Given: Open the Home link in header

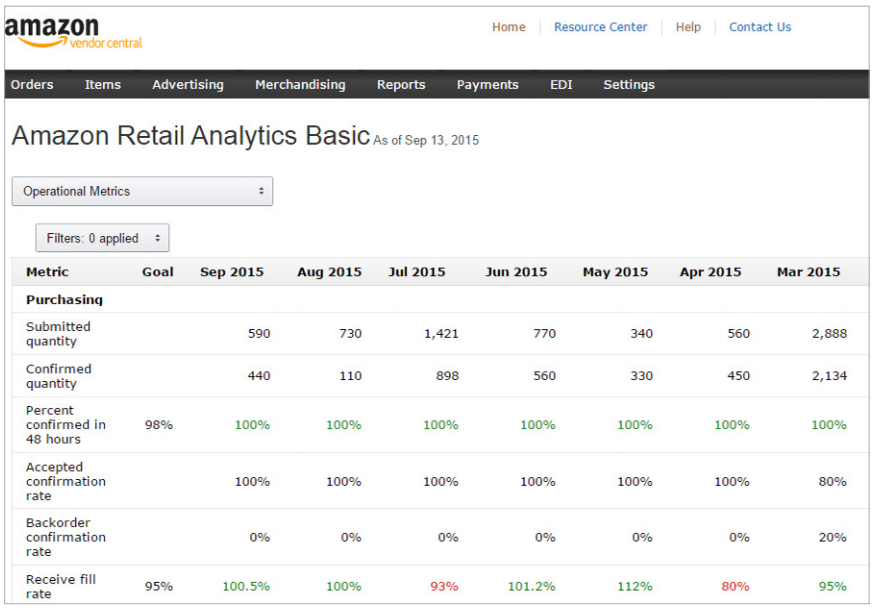Looking at the screenshot, I should (x=508, y=27).
